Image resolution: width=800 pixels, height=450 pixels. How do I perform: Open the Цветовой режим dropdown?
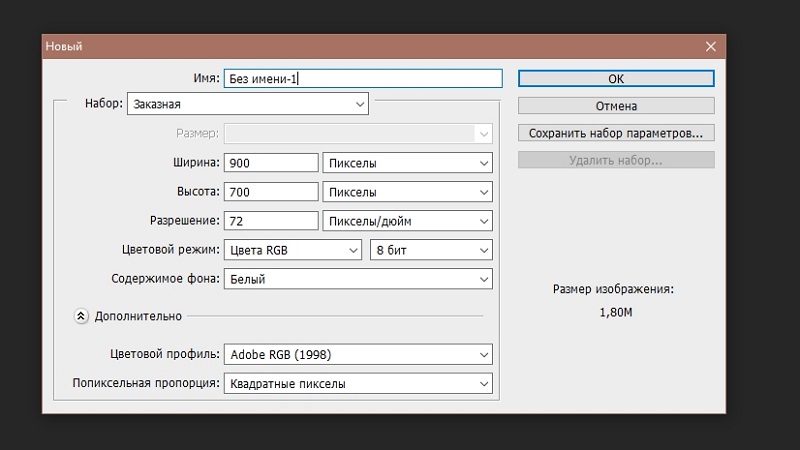click(293, 250)
